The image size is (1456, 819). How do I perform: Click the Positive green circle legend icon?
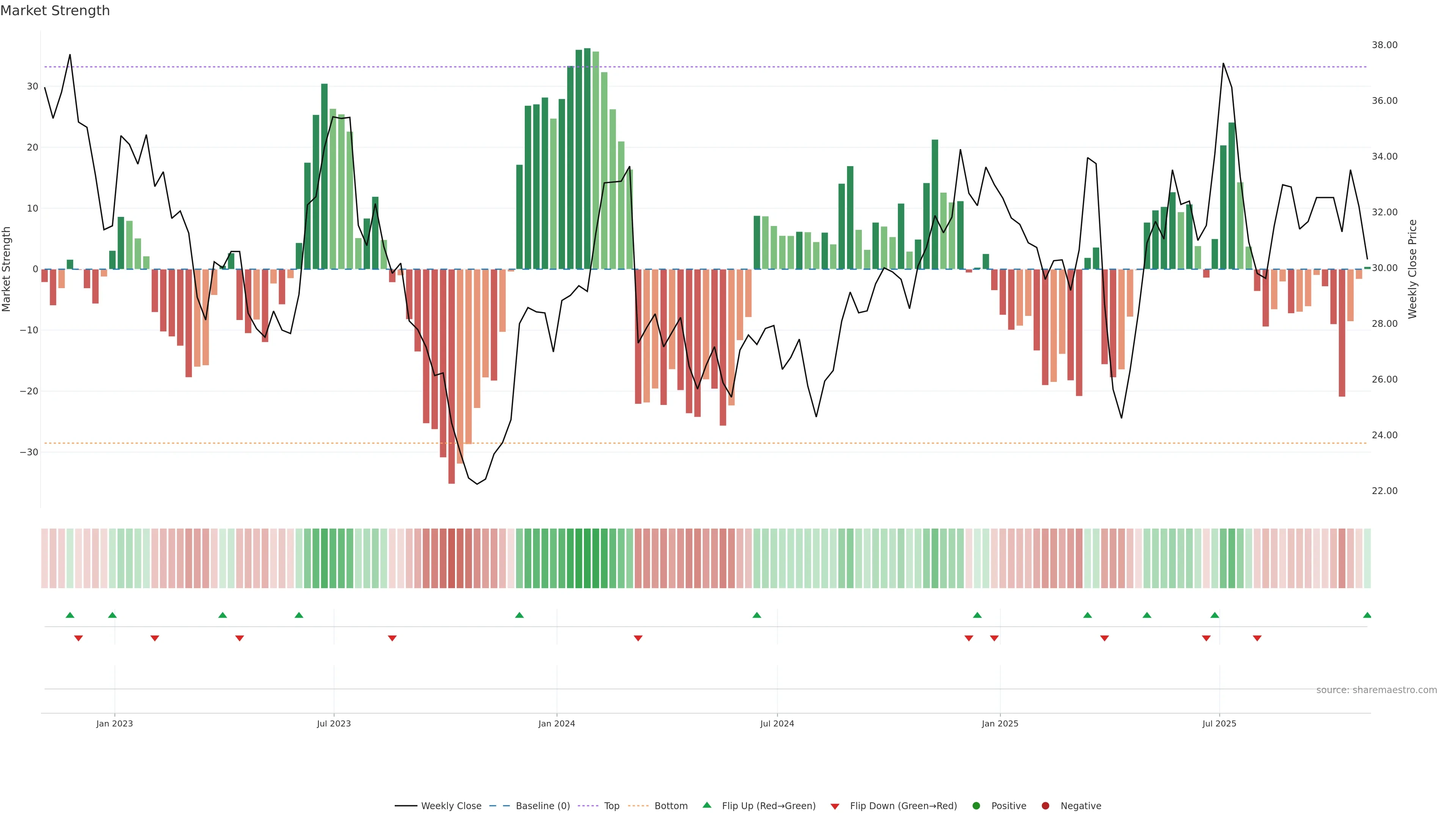click(976, 806)
